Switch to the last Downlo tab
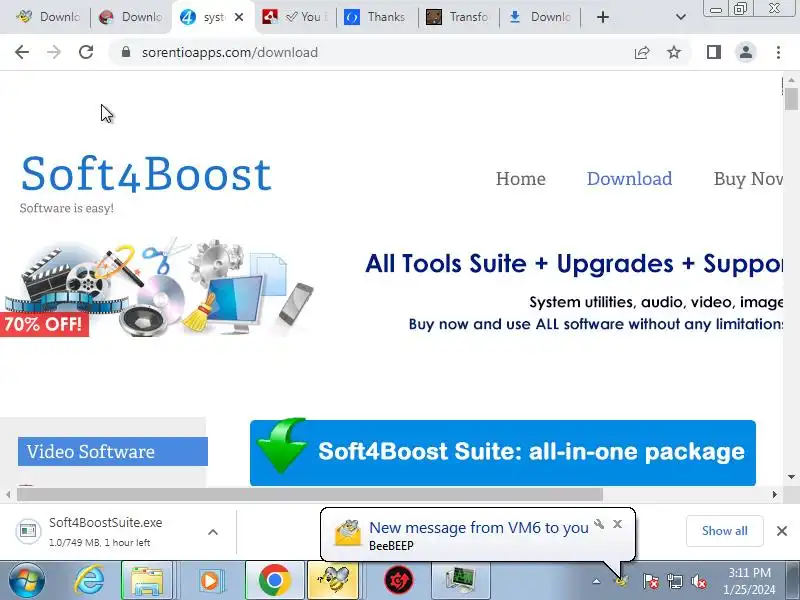800x600 pixels. pos(540,17)
